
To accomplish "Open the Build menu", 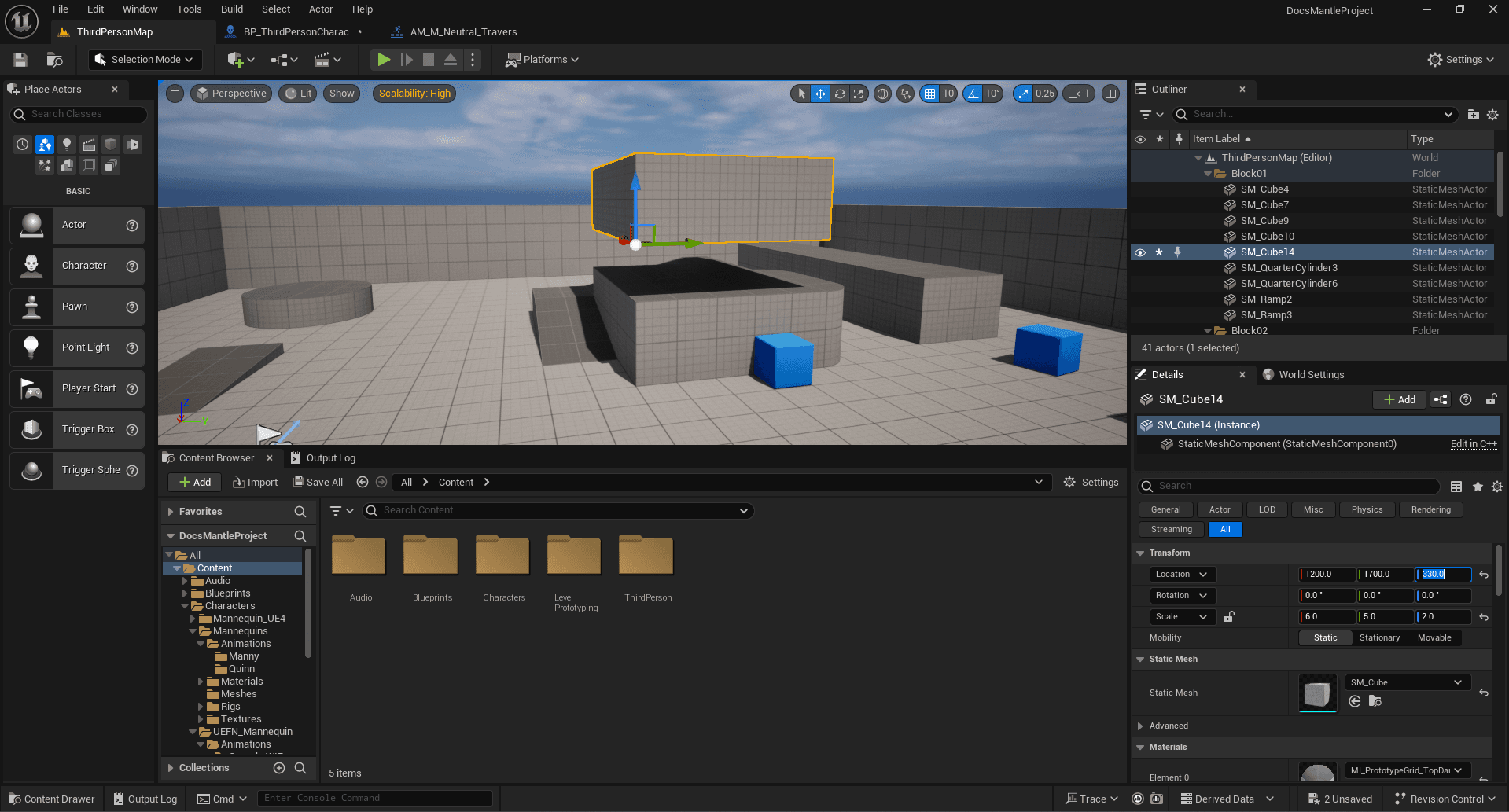I will 232,9.
